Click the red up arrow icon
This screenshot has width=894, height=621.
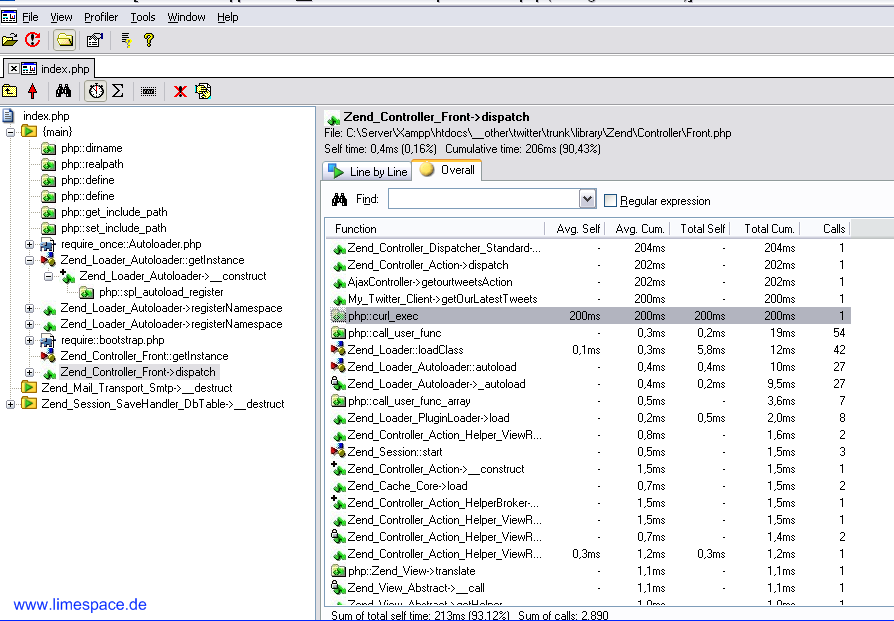[x=33, y=91]
